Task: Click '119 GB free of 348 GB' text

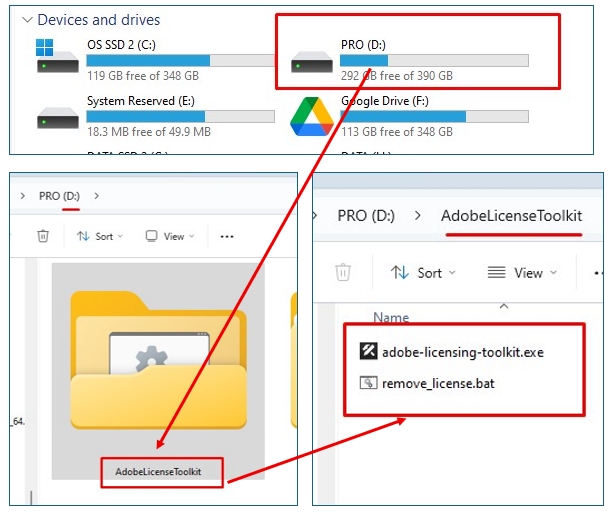Action: coord(143,75)
